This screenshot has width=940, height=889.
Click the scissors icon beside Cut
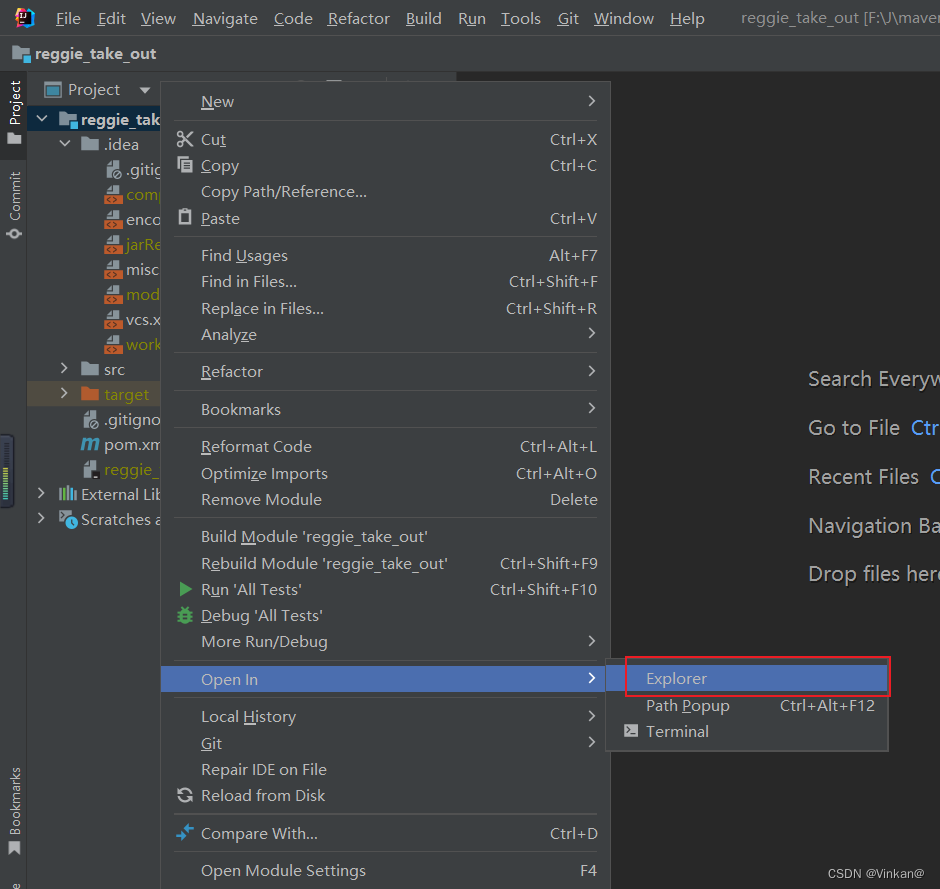pos(184,139)
